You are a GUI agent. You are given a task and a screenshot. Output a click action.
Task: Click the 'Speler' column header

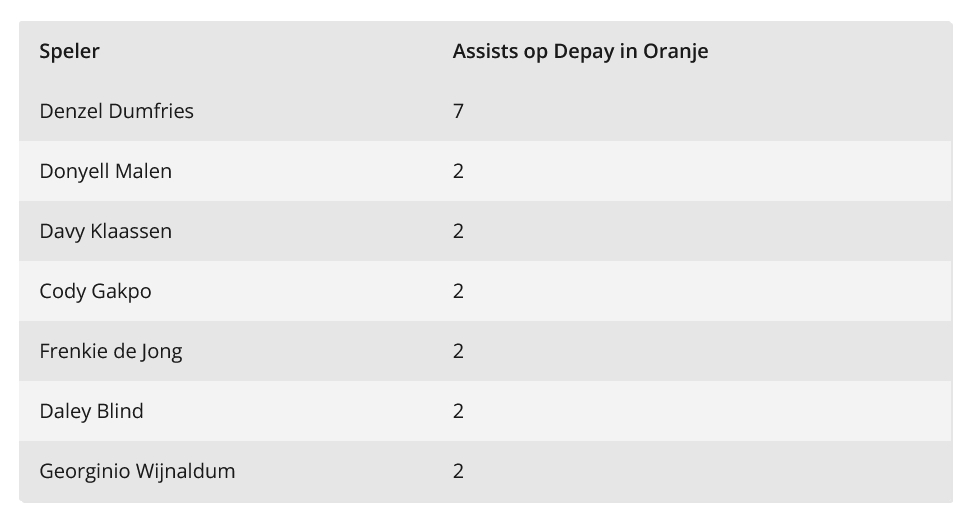[x=69, y=51]
